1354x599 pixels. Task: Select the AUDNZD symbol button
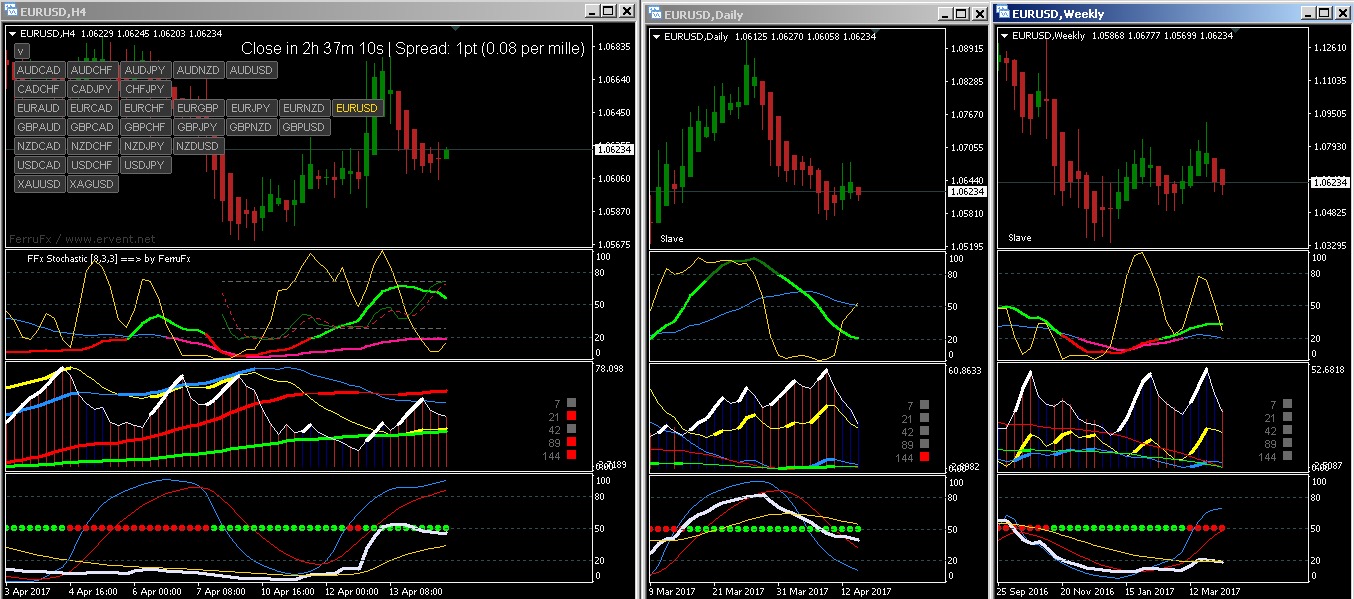pos(198,71)
